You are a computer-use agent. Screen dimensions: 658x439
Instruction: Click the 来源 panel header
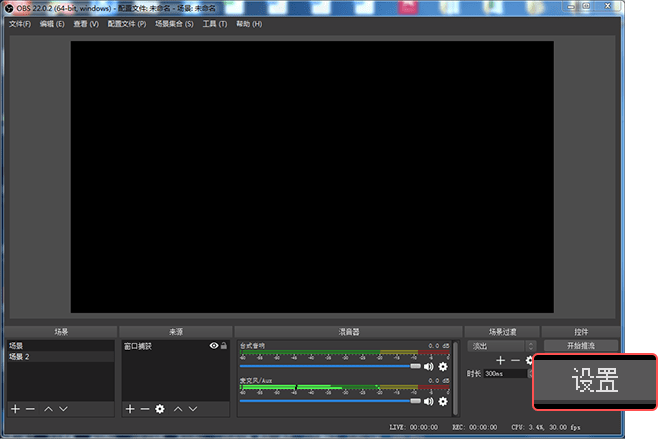click(176, 332)
